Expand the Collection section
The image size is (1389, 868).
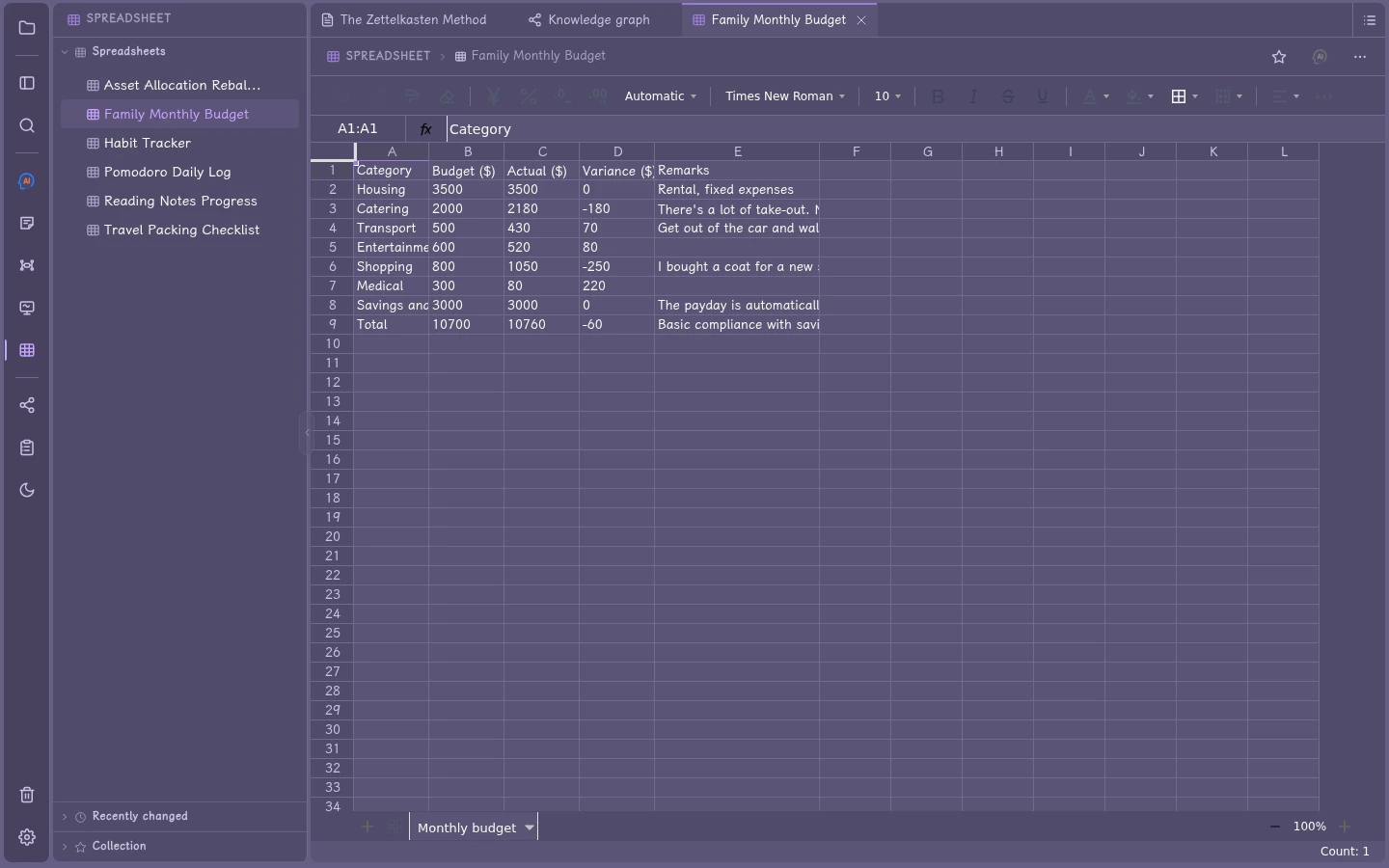click(x=65, y=847)
